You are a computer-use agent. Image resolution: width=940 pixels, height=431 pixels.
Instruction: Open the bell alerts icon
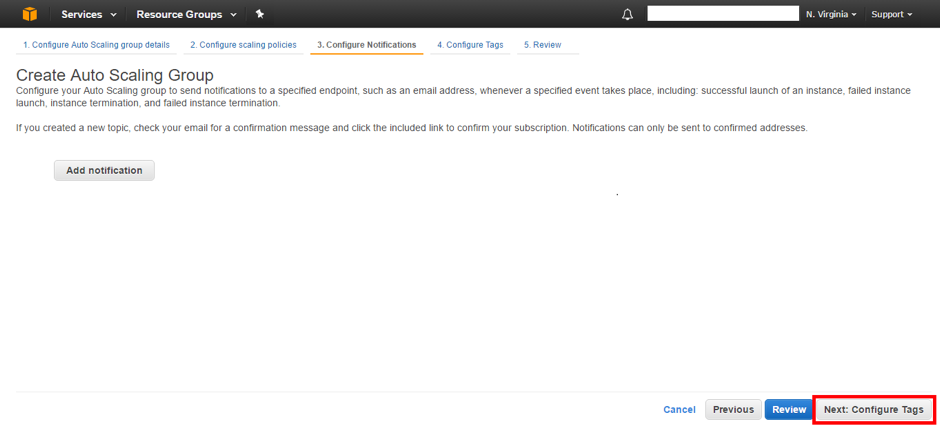pyautogui.click(x=627, y=14)
